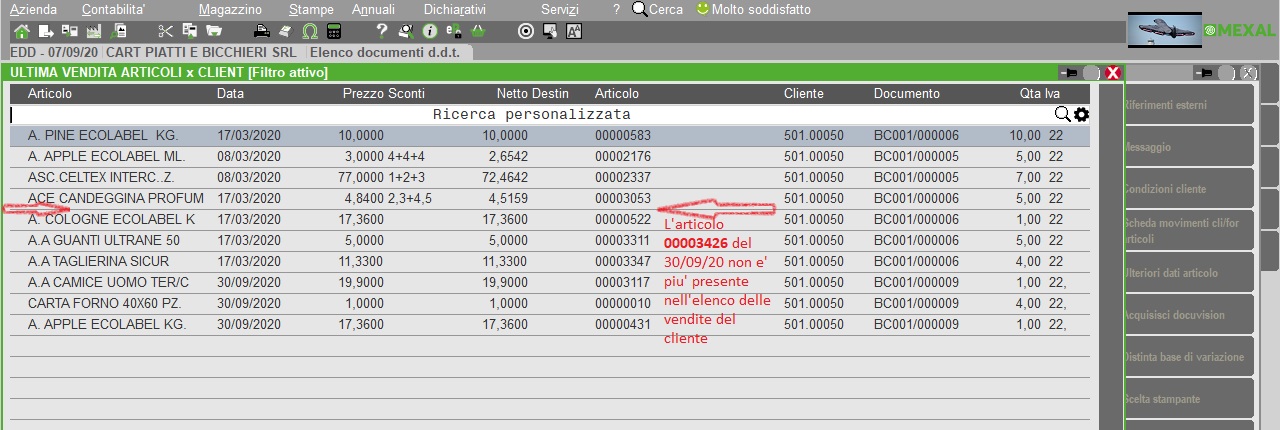Open the Stampe menu
The height and width of the screenshot is (430, 1280).
click(x=311, y=9)
